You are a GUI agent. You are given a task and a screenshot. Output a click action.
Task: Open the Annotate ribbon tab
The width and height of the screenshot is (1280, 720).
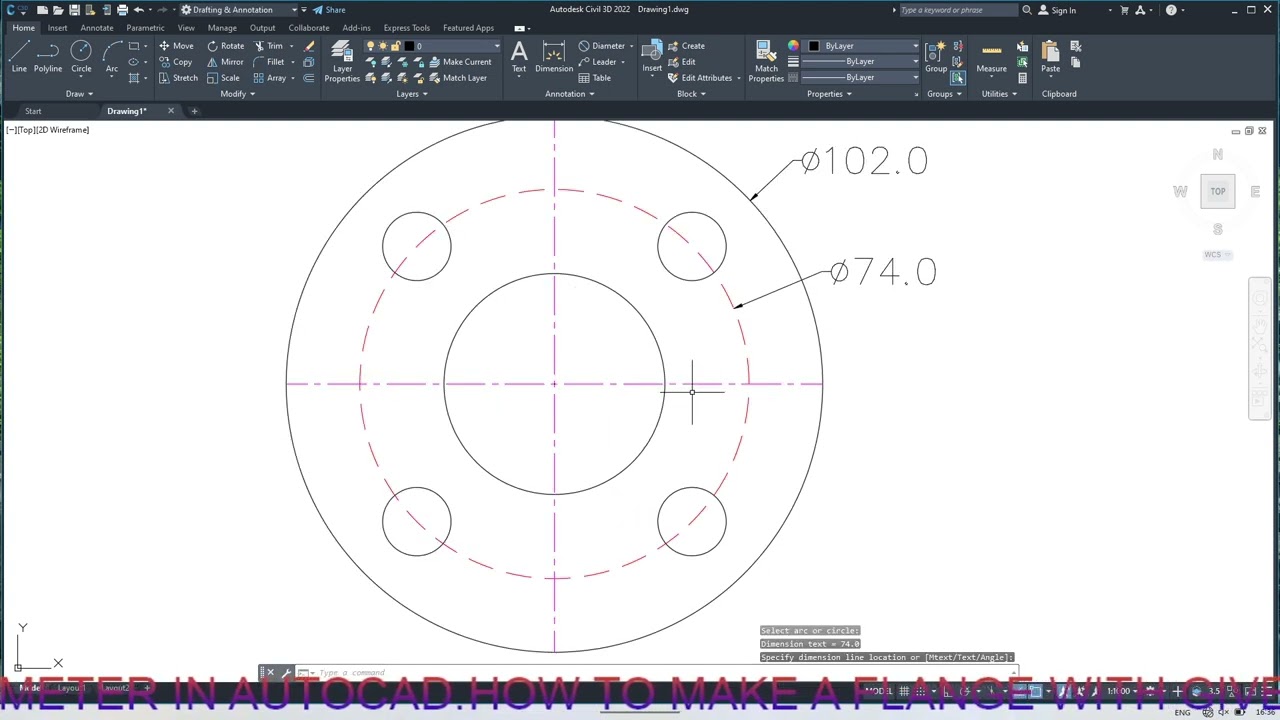[x=97, y=28]
